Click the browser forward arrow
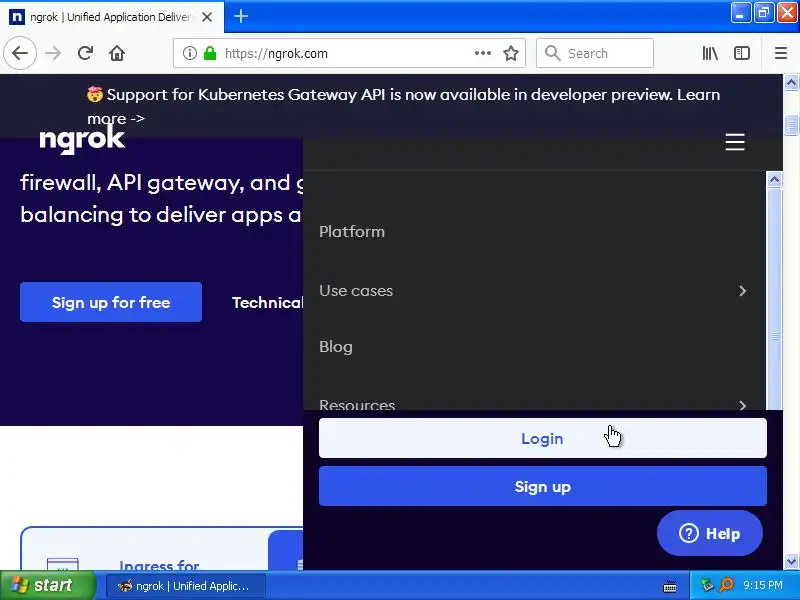Viewport: 800px width, 600px height. [53, 53]
